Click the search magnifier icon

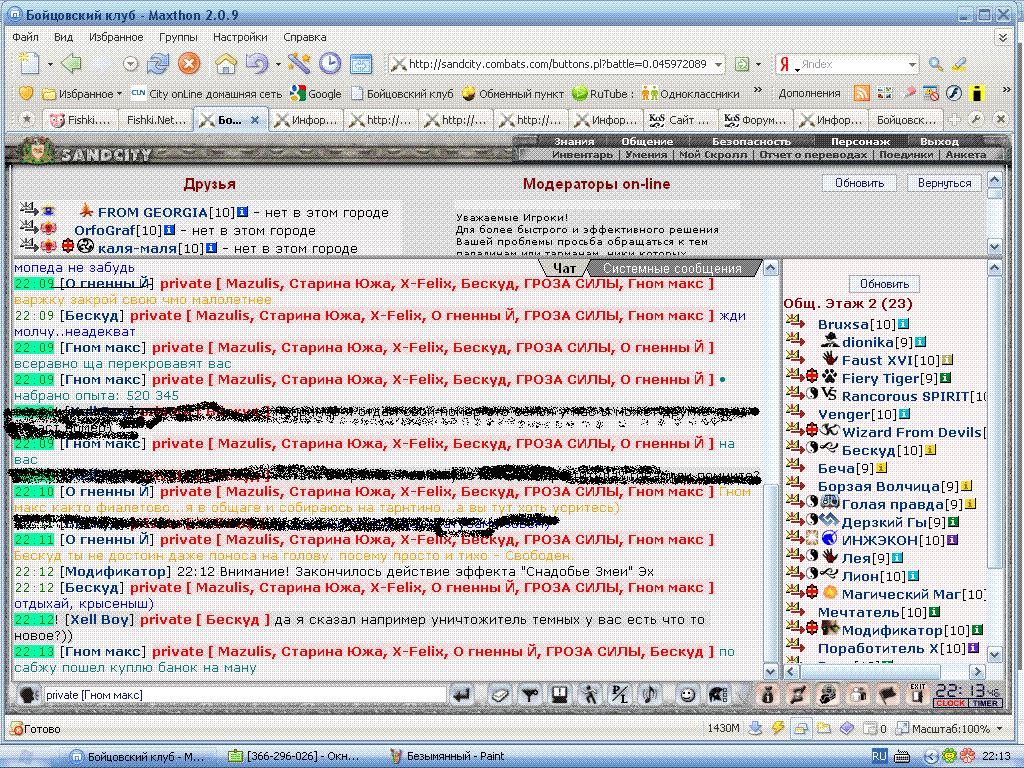pyautogui.click(x=936, y=64)
